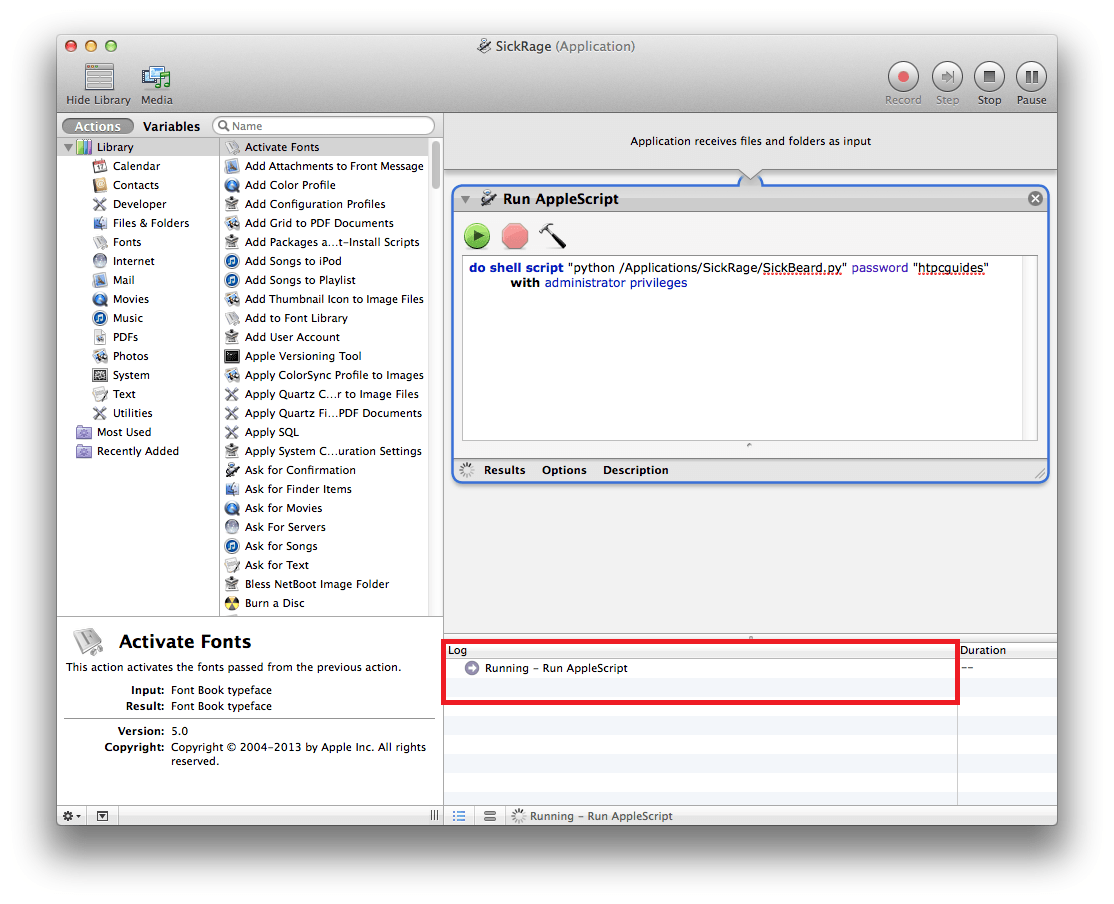Open Options for Run AppleScript action
Screen dimensions: 1114x904
[x=564, y=470]
